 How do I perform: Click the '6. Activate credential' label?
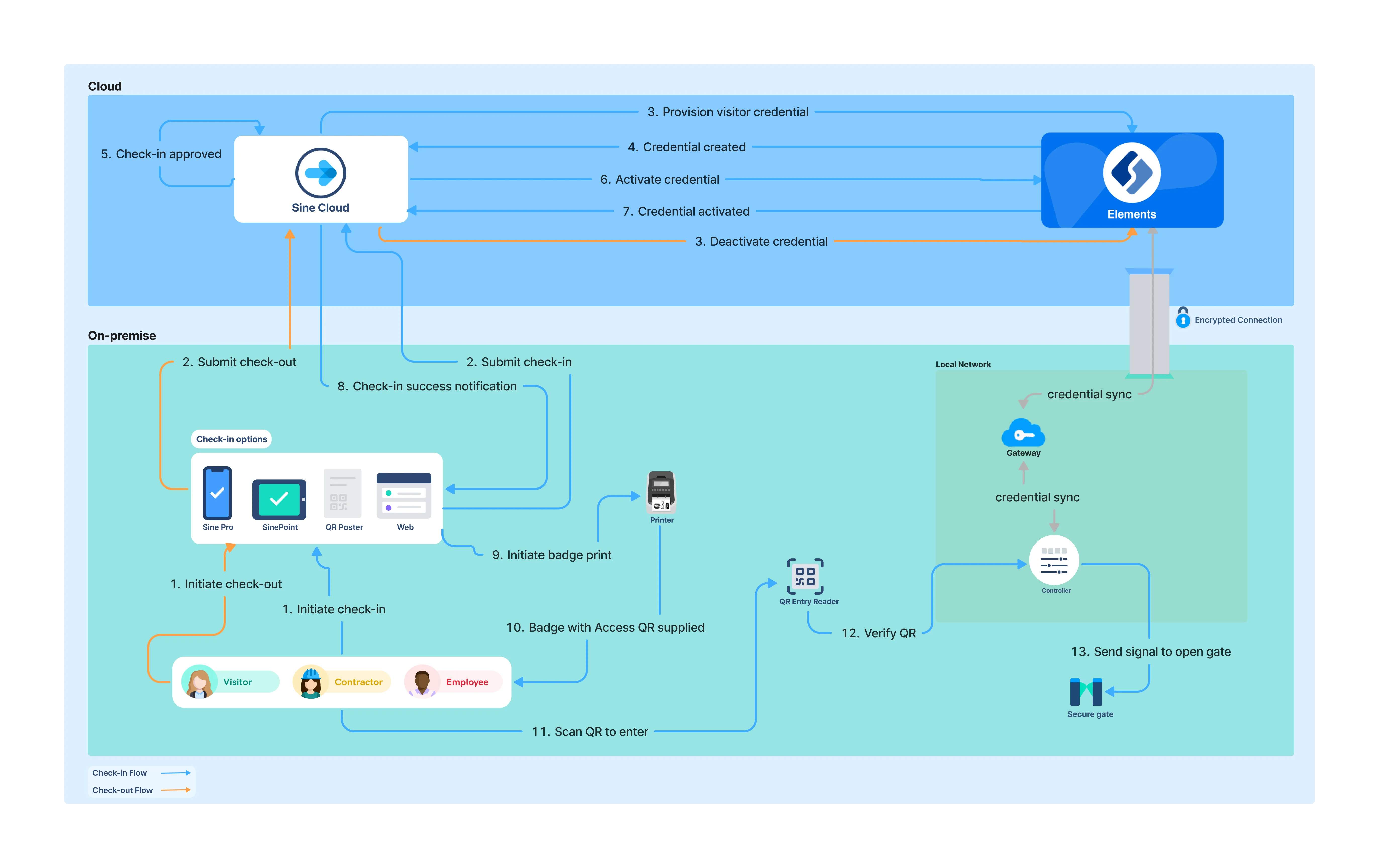pos(660,180)
